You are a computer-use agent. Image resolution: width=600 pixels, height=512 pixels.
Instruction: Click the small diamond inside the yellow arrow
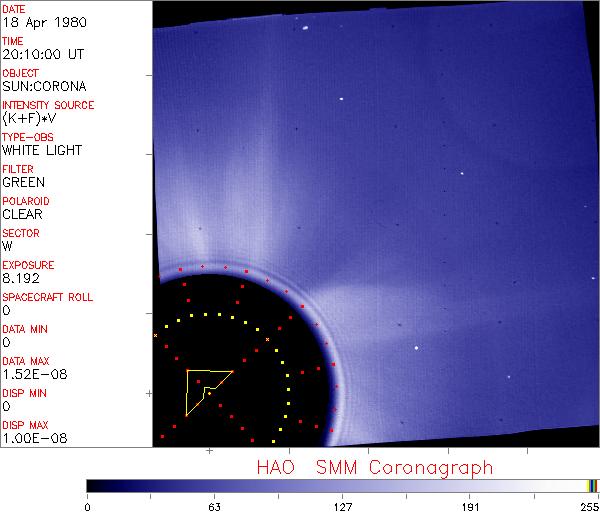209,393
